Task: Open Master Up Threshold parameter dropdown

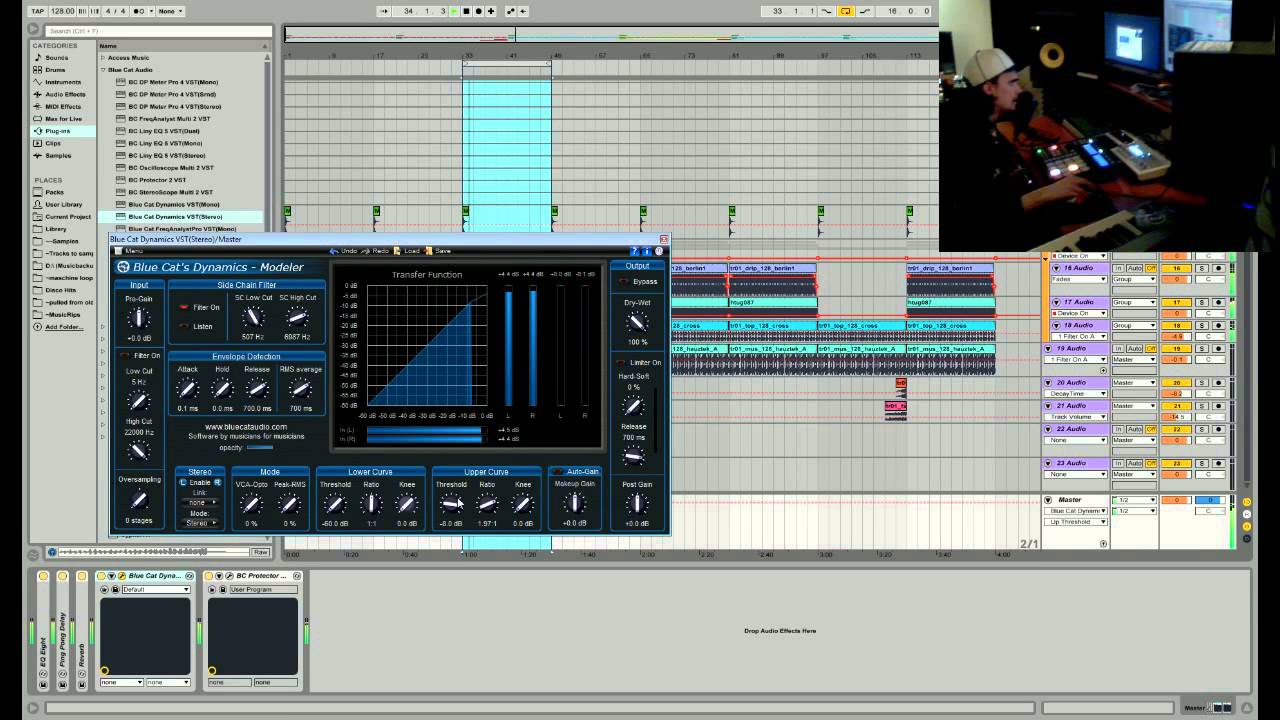Action: click(x=1078, y=522)
